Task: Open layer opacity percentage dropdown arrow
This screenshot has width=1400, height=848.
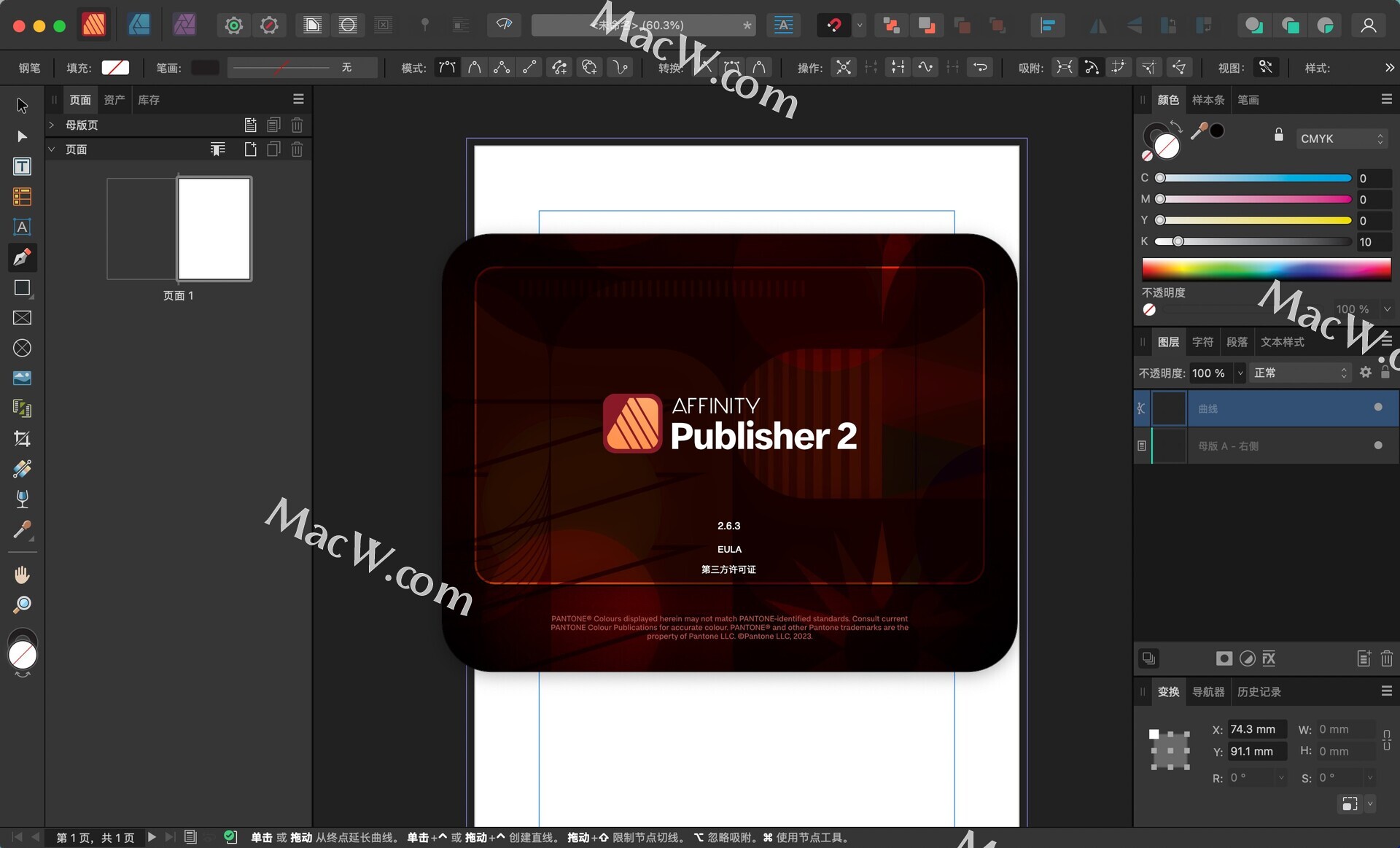Action: [x=1240, y=373]
